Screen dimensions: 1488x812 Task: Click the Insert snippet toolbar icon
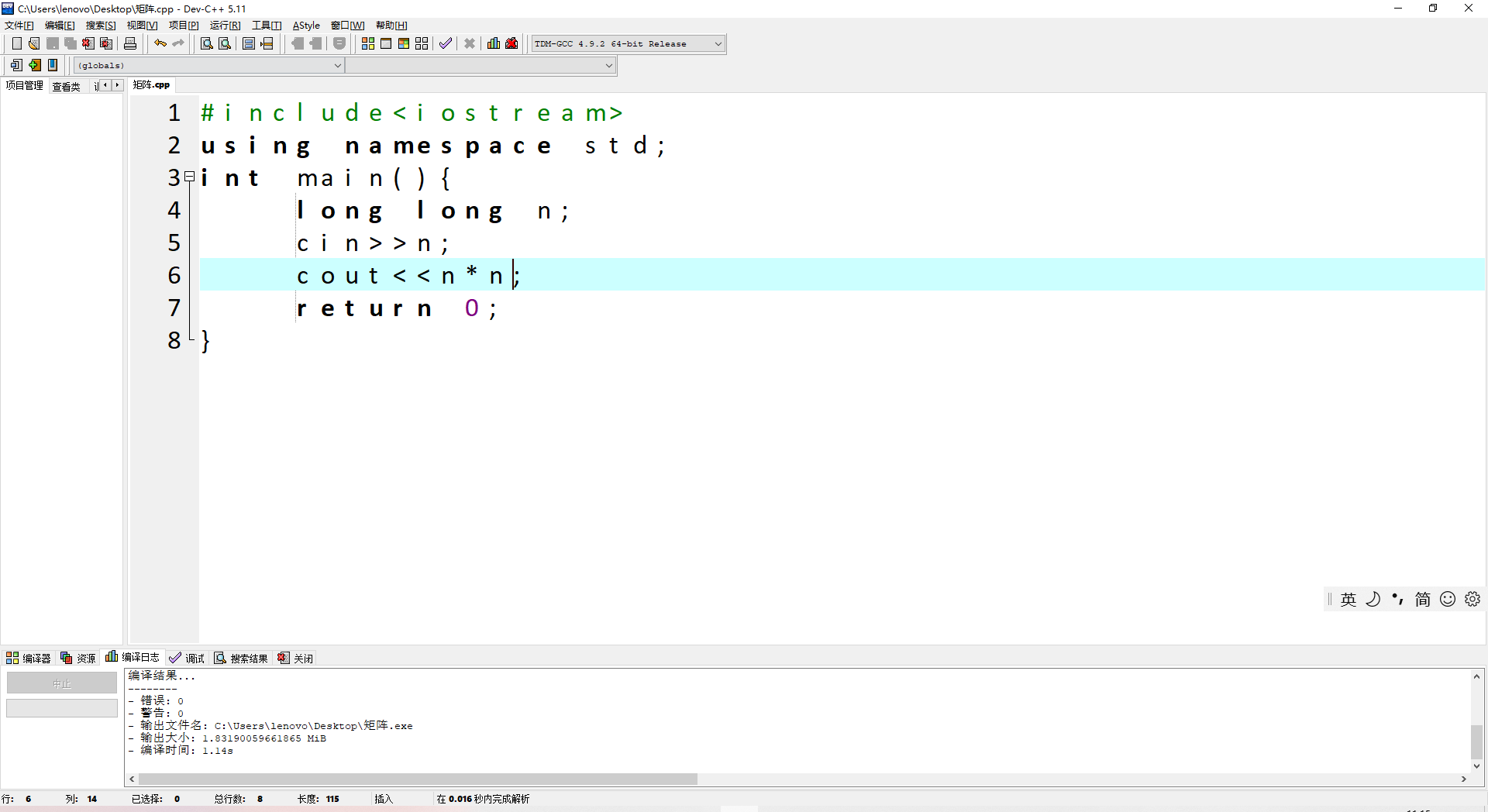tap(16, 65)
